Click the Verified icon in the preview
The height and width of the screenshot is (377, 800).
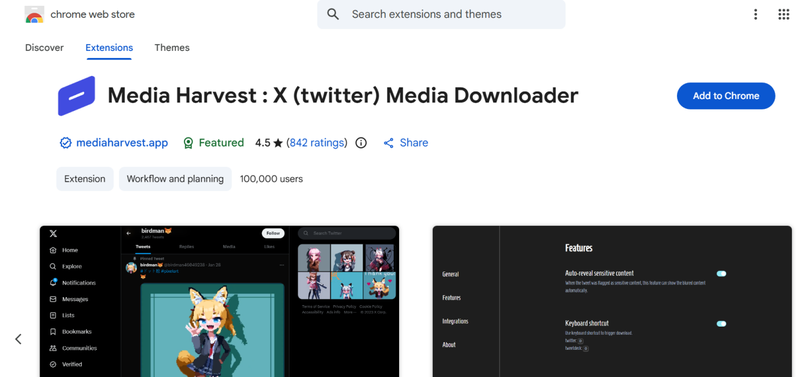pos(53,364)
